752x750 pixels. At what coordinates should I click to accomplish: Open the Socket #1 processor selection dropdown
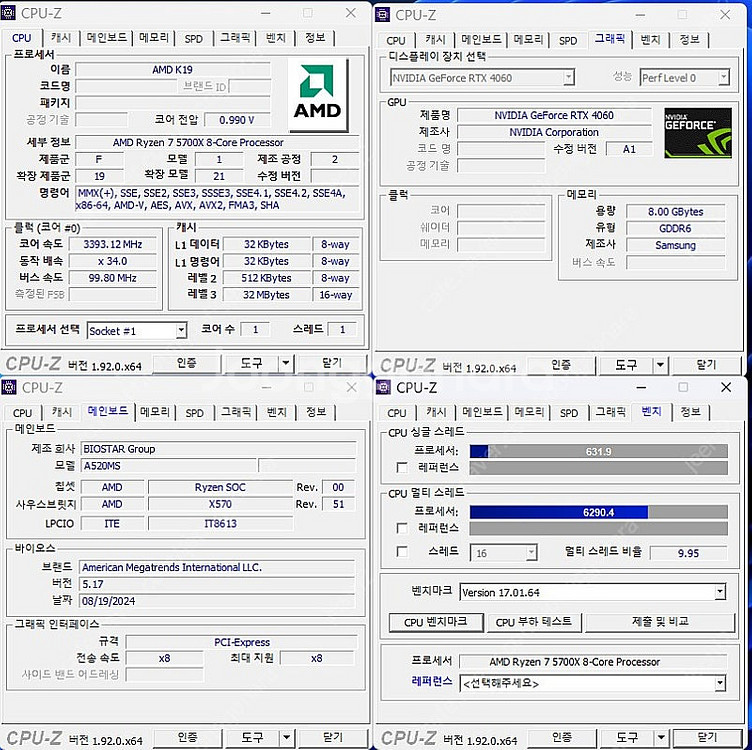pos(181,330)
